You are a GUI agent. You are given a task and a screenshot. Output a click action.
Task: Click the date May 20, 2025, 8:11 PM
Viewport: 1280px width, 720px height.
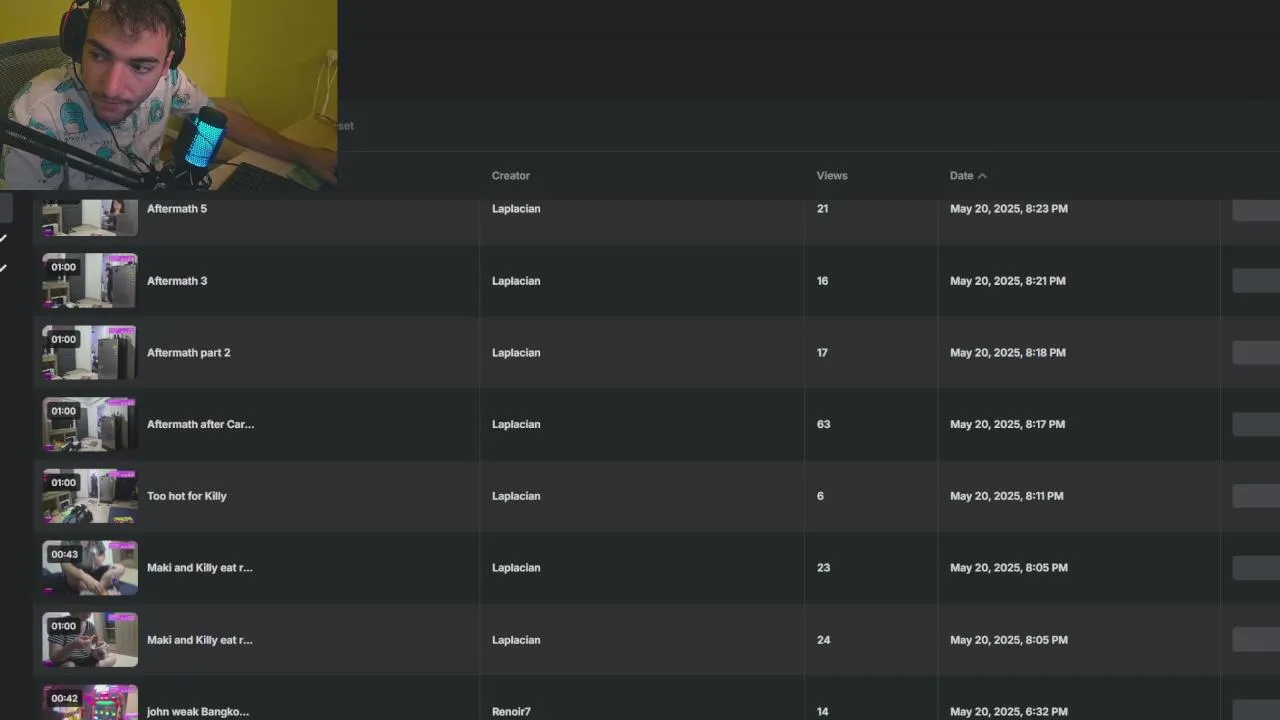1007,496
